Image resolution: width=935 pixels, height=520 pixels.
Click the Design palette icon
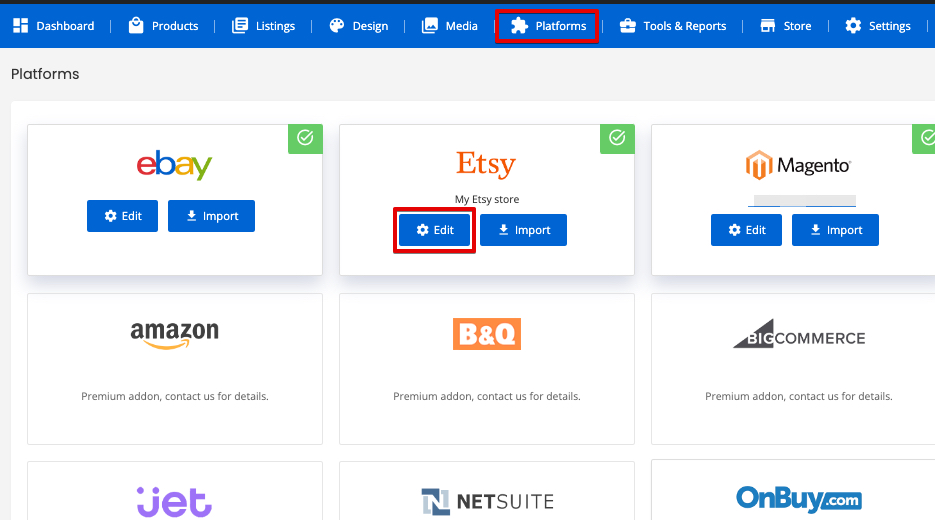click(337, 26)
